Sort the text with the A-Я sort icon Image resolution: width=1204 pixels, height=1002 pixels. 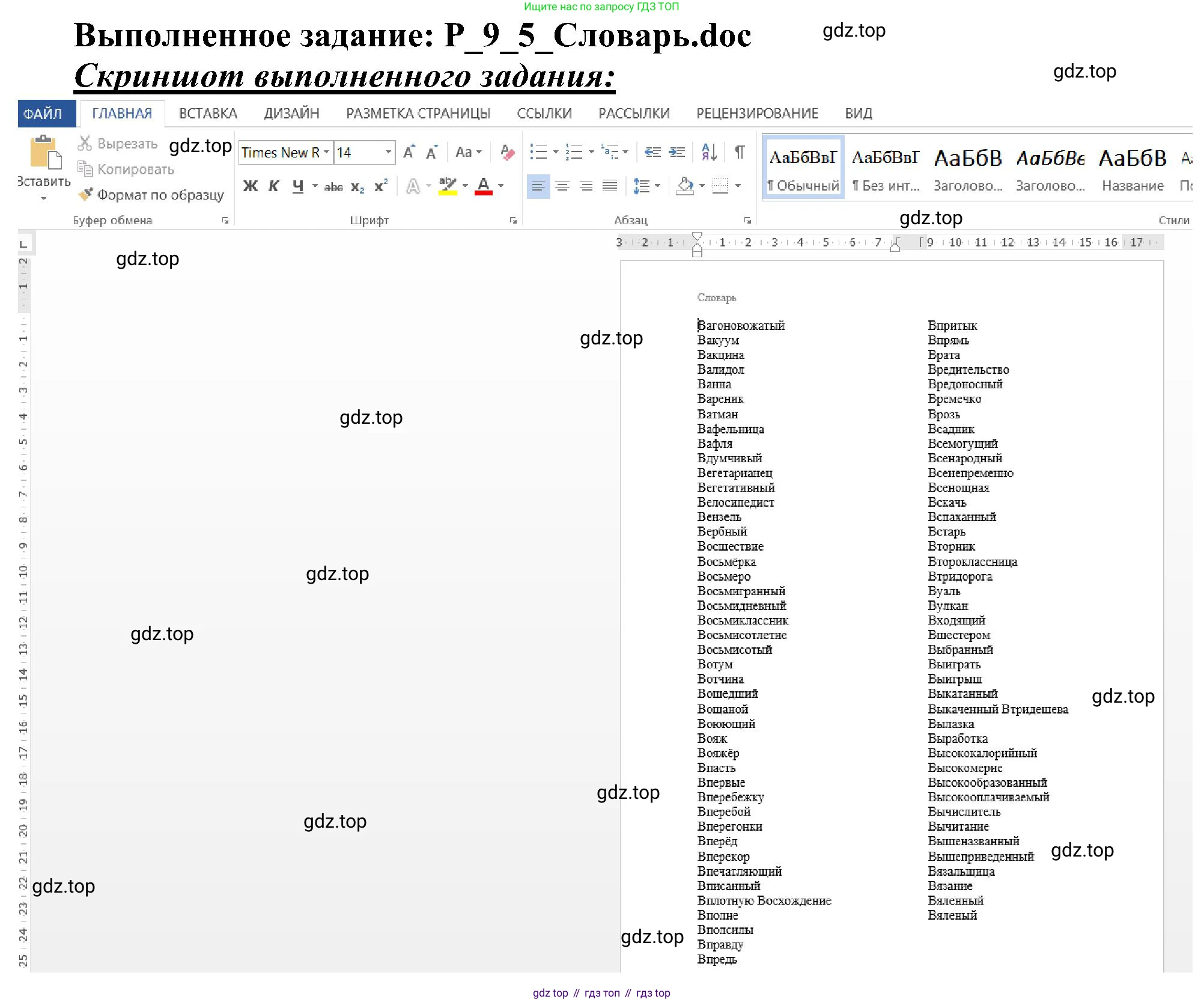click(x=709, y=152)
